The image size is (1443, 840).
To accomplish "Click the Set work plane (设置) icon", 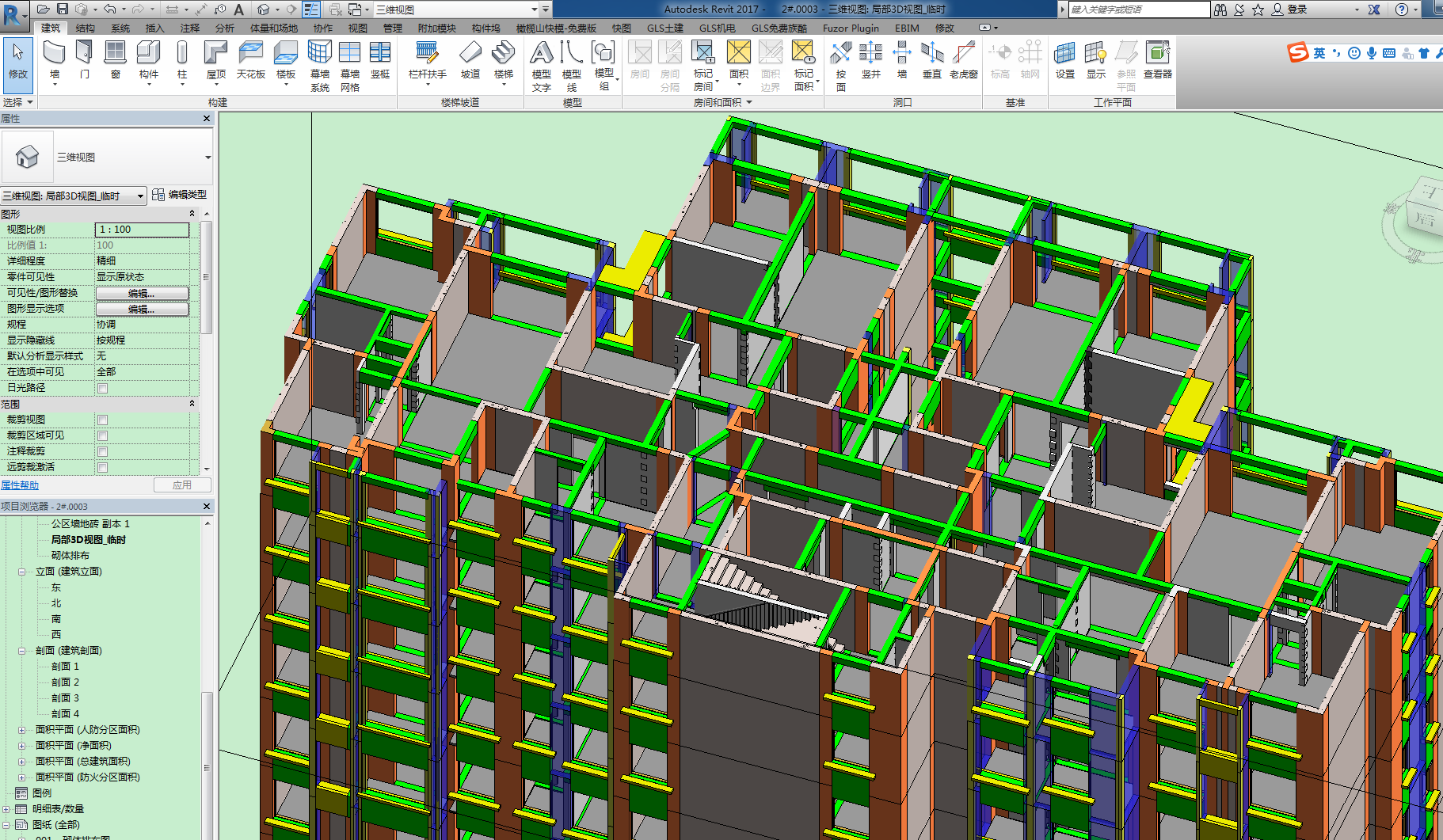I will coord(1065,60).
